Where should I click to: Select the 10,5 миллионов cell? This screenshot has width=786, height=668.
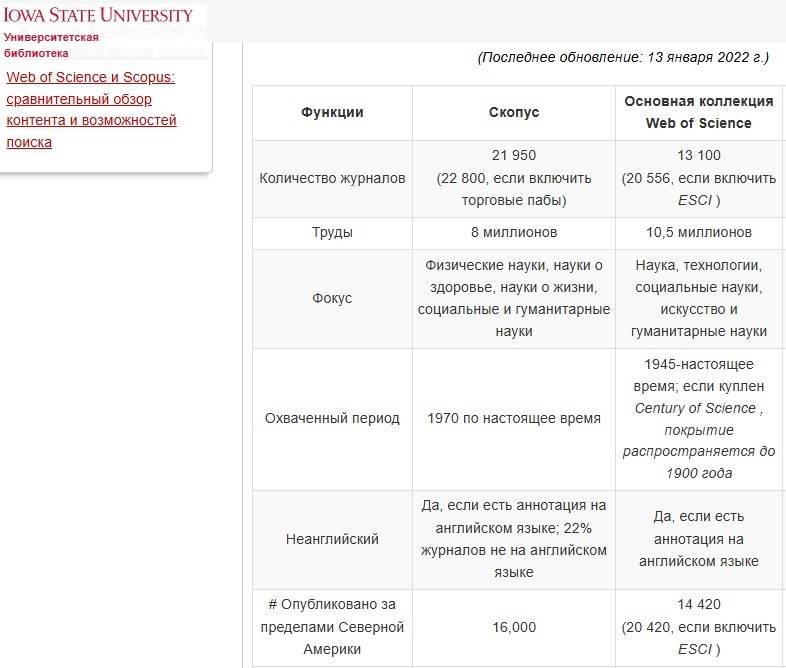pyautogui.click(x=698, y=233)
